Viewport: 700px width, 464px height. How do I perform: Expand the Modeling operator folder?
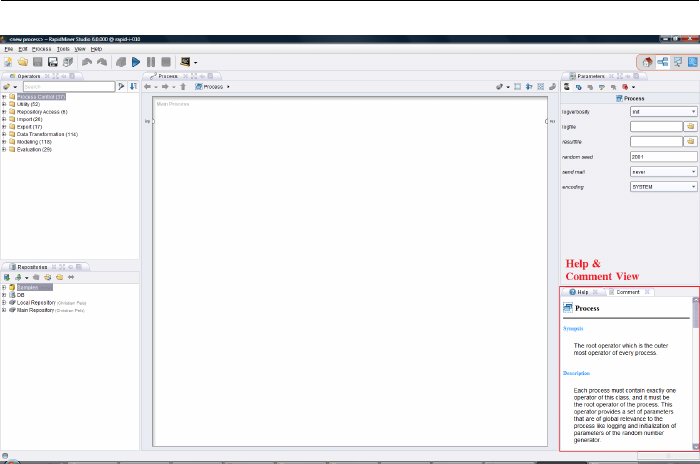[x=4, y=142]
